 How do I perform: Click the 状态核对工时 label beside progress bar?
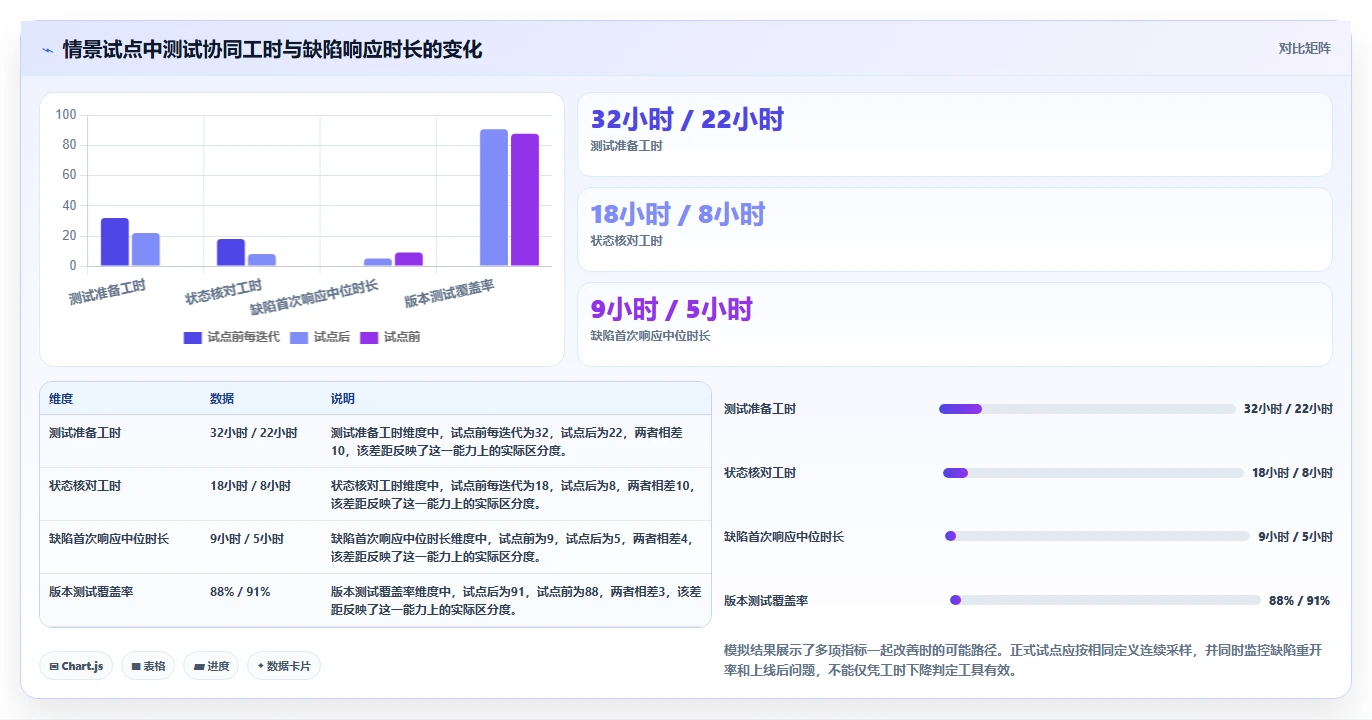coord(760,473)
